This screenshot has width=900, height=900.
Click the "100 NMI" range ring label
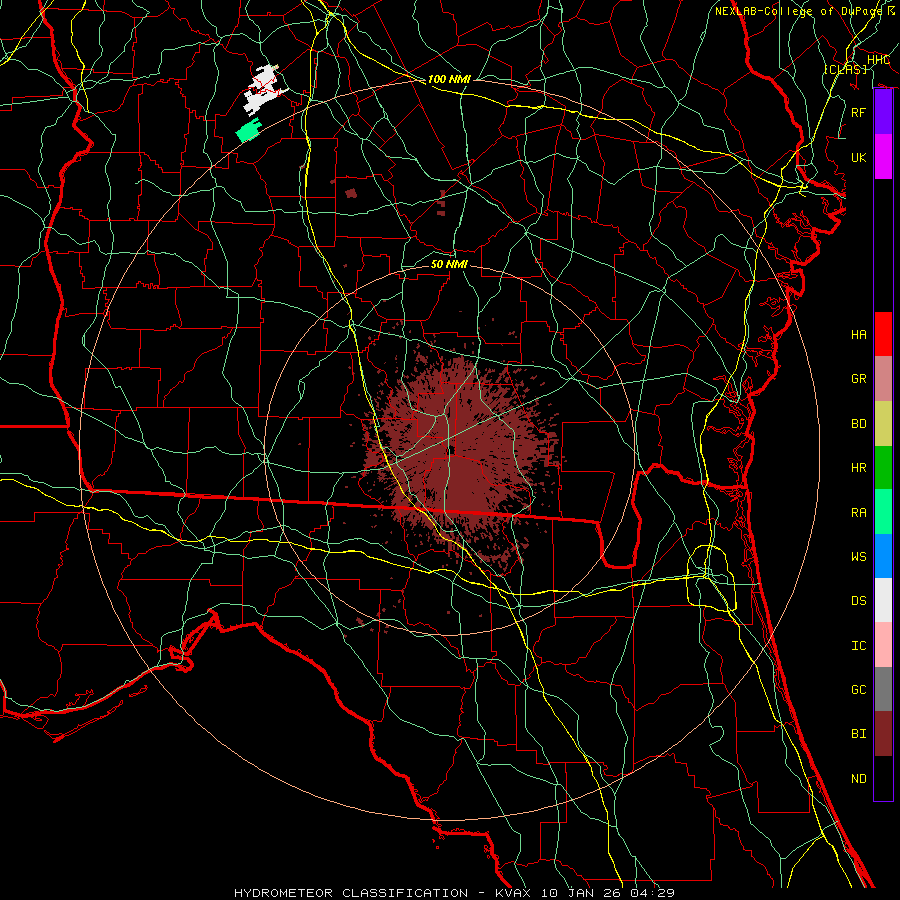[x=449, y=79]
